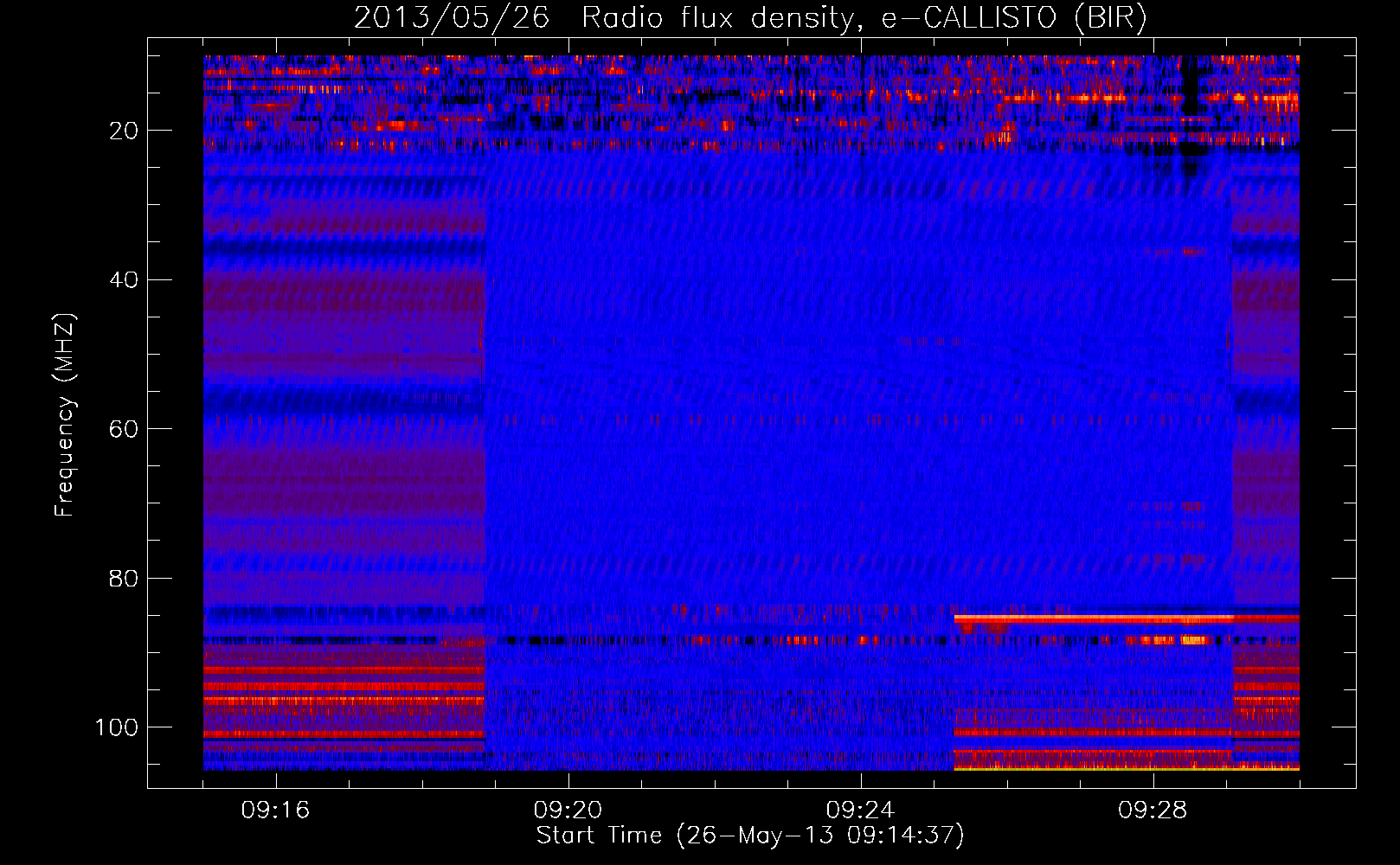Click the 'Start Time (26-May-13 09:14:37)' label

click(x=750, y=836)
